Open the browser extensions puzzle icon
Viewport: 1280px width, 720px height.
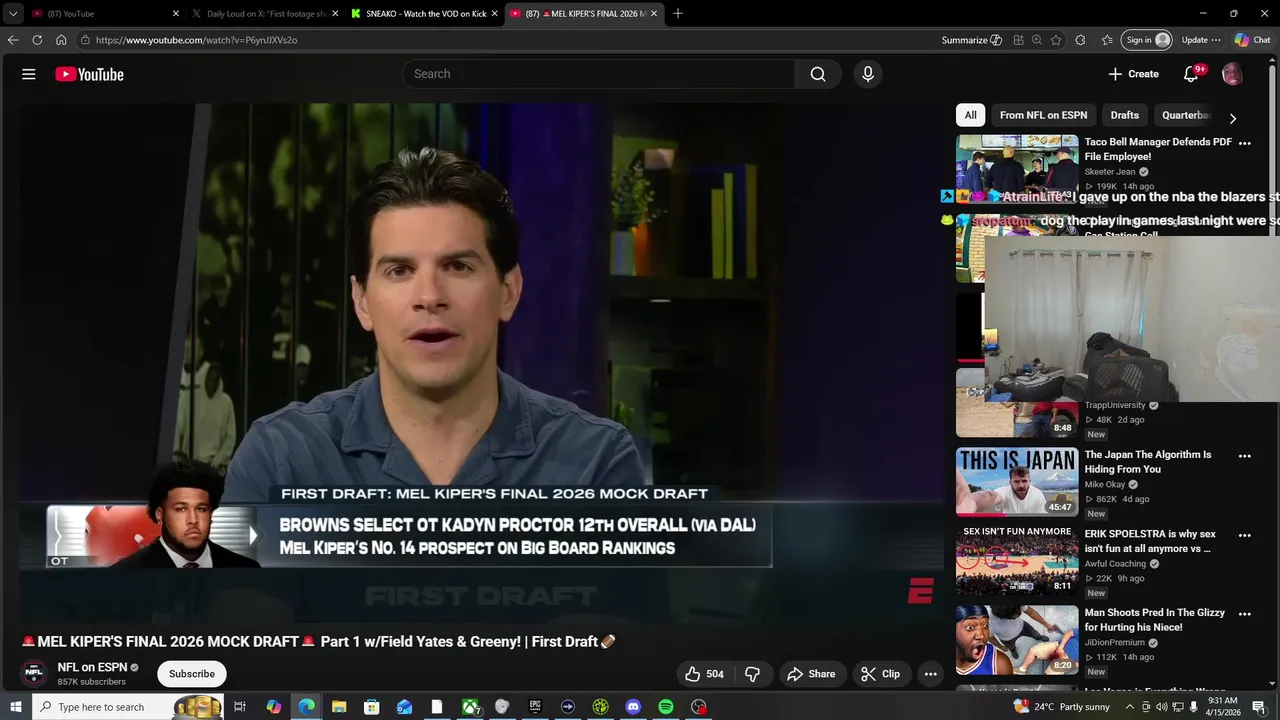click(1081, 40)
